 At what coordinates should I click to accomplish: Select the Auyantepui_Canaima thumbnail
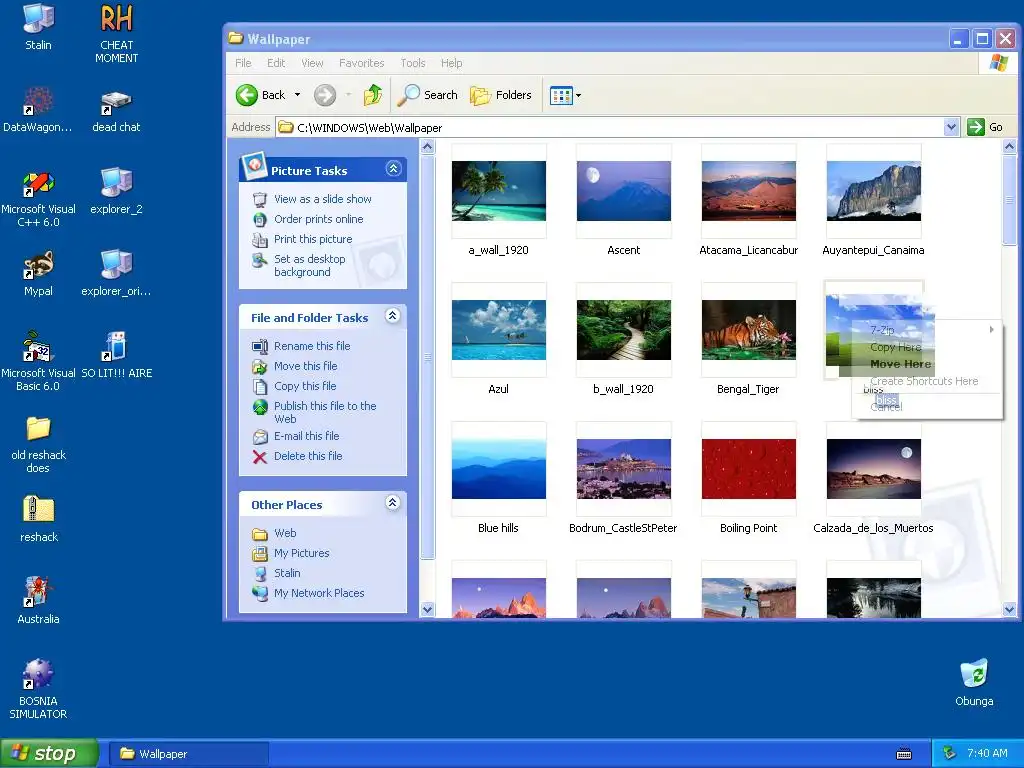pos(874,191)
